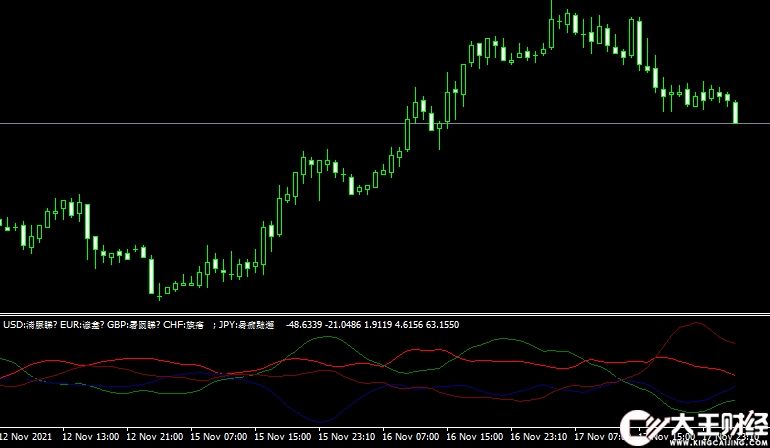
Task: Click the "15 Nov 23:10" time label
Action: [x=347, y=436]
